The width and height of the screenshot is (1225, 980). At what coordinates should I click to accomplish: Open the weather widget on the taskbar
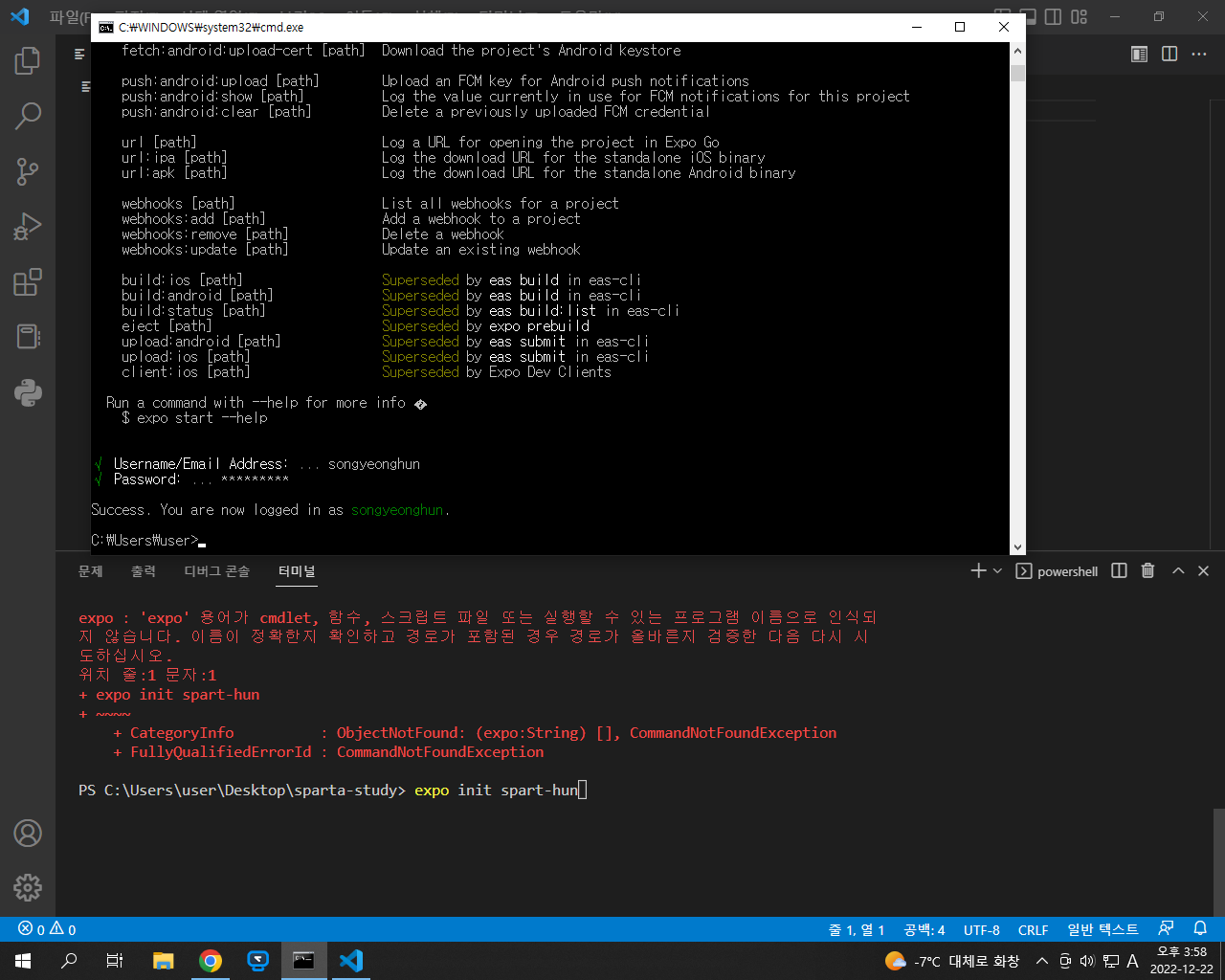(952, 961)
